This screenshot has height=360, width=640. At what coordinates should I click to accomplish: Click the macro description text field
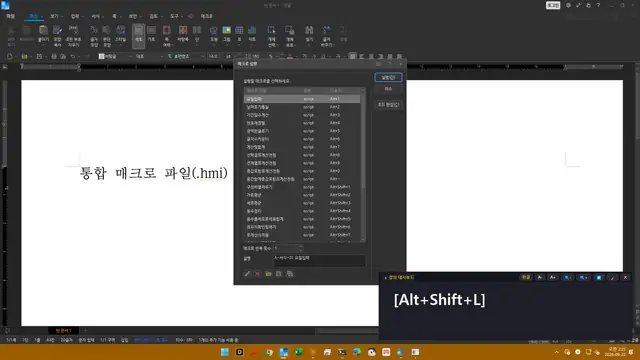point(319,260)
